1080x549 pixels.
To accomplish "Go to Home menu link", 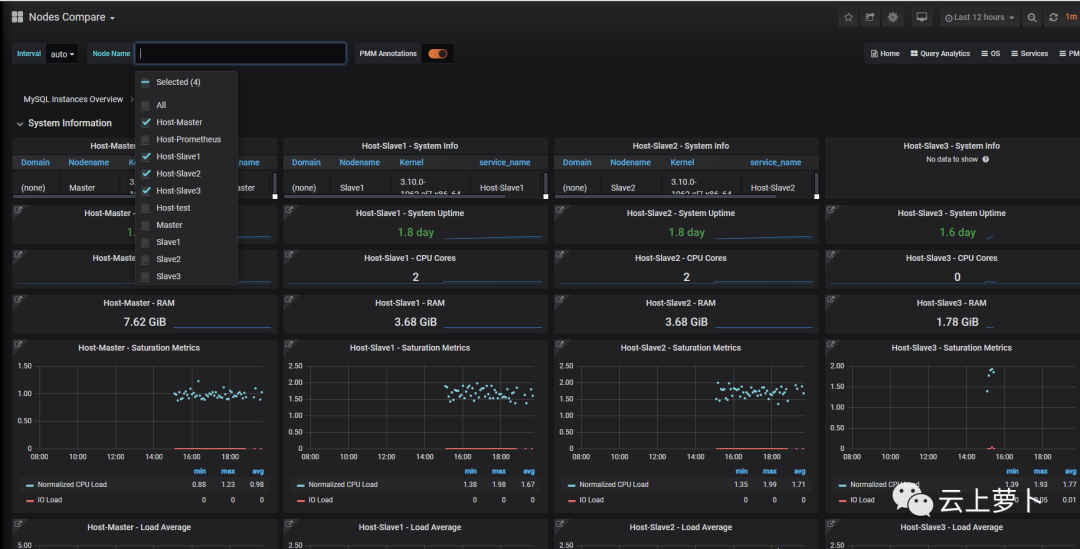I will coord(885,54).
